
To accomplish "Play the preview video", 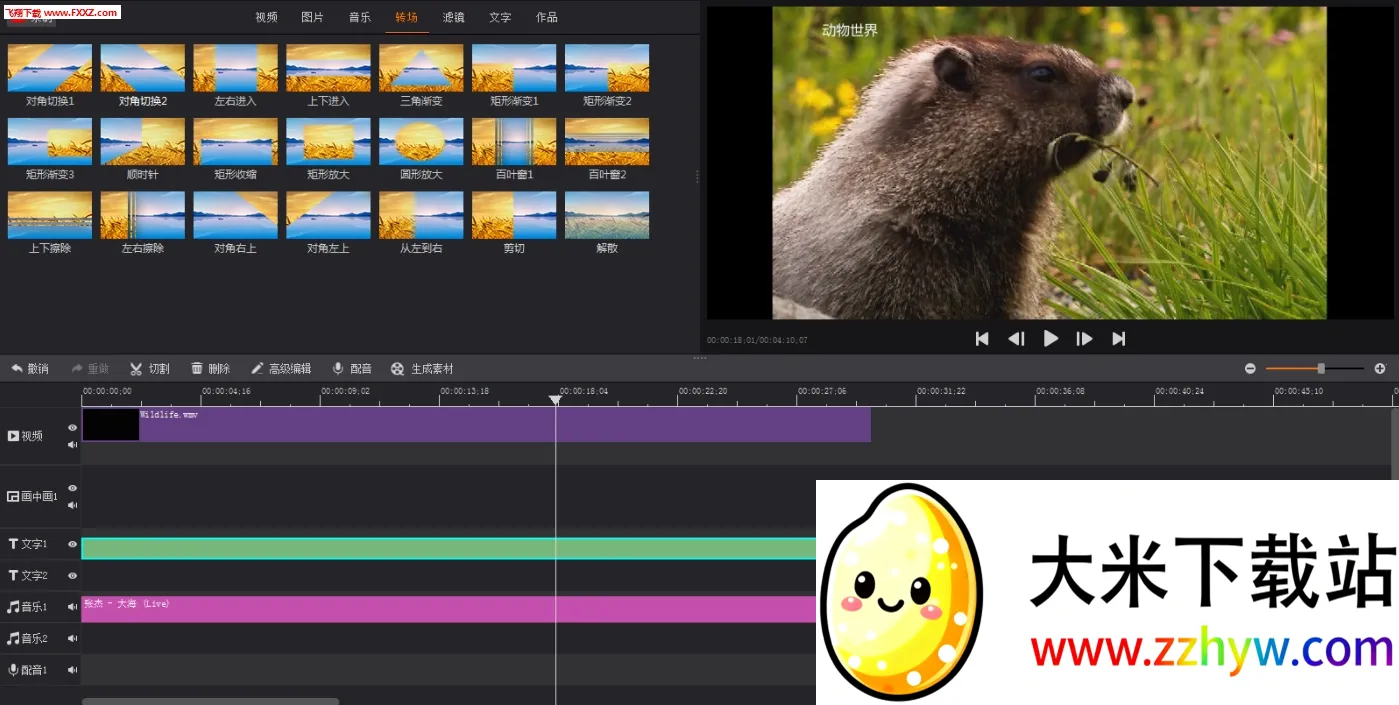I will [1050, 339].
